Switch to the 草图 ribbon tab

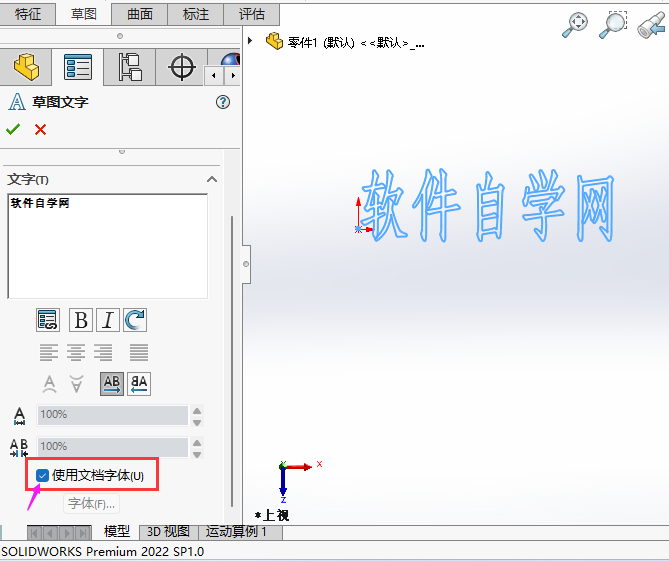click(x=84, y=14)
